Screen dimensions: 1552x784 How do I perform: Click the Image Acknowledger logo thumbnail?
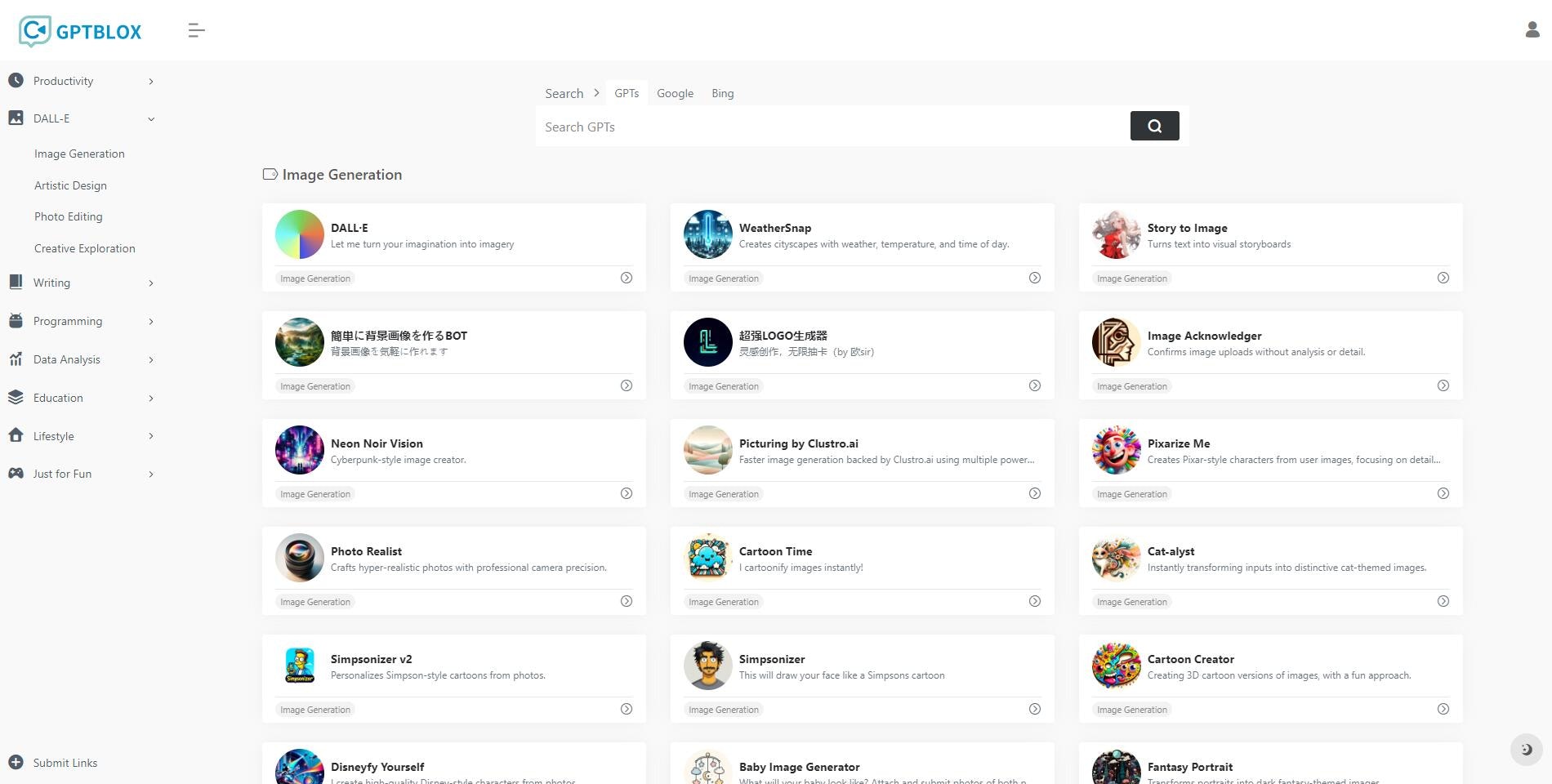pos(1117,342)
